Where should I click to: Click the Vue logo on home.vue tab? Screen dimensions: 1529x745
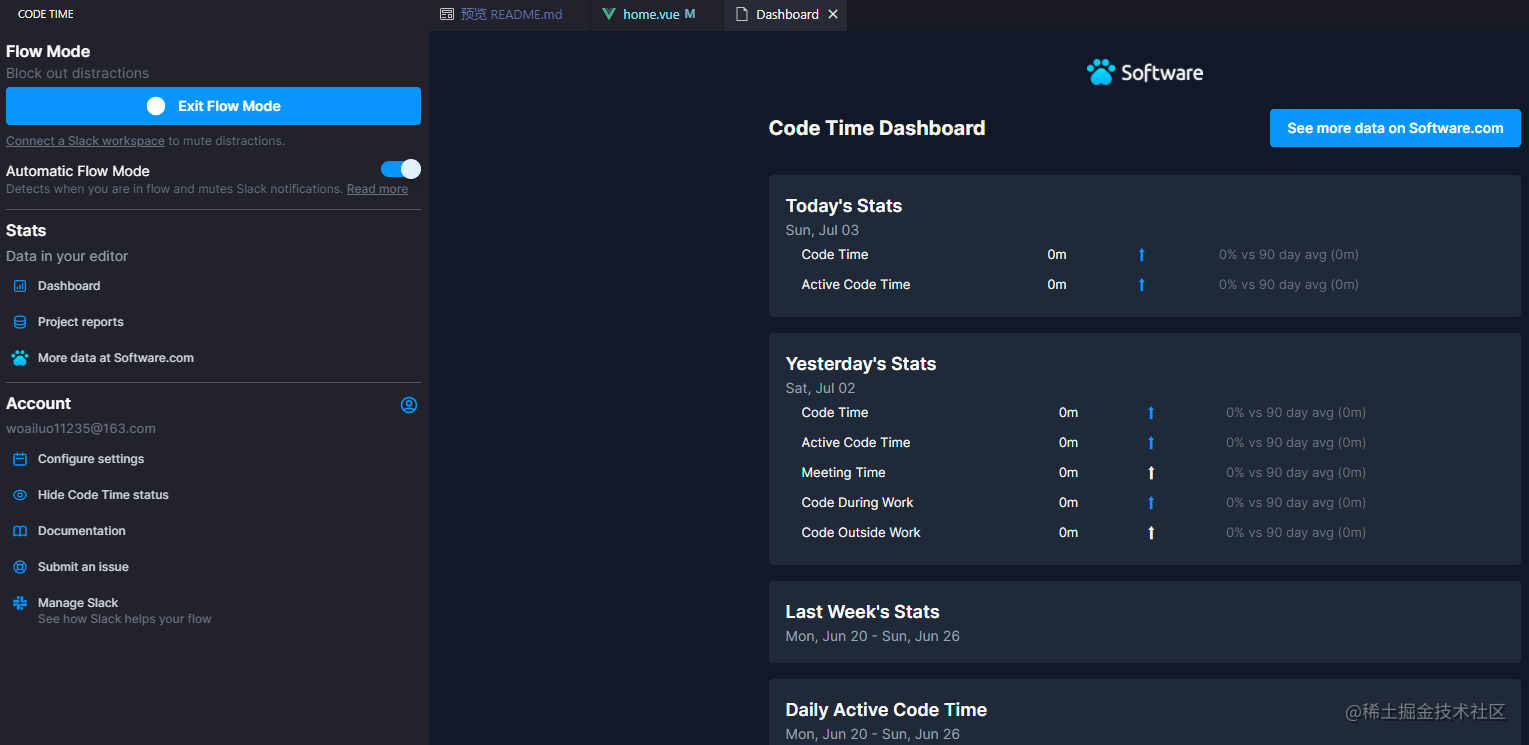(x=608, y=14)
